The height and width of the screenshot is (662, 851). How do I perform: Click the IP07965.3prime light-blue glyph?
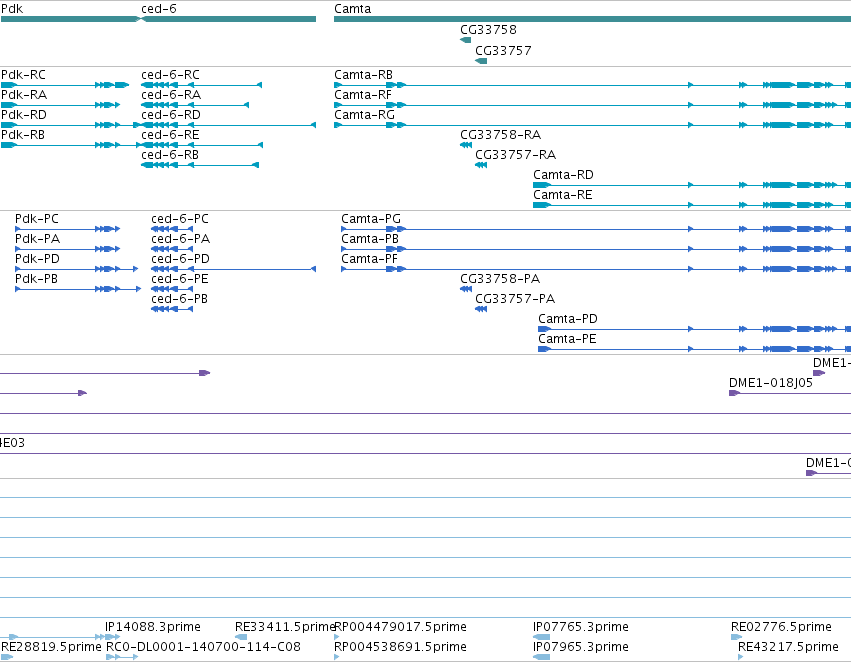[541, 657]
